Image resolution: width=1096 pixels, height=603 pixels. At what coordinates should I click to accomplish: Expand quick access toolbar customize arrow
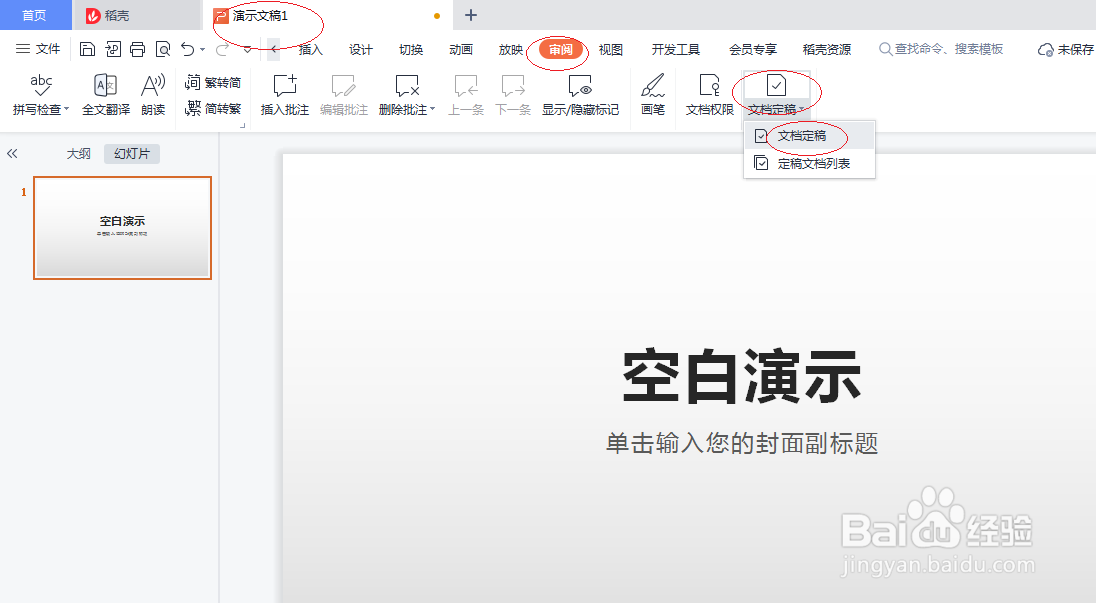click(x=247, y=50)
